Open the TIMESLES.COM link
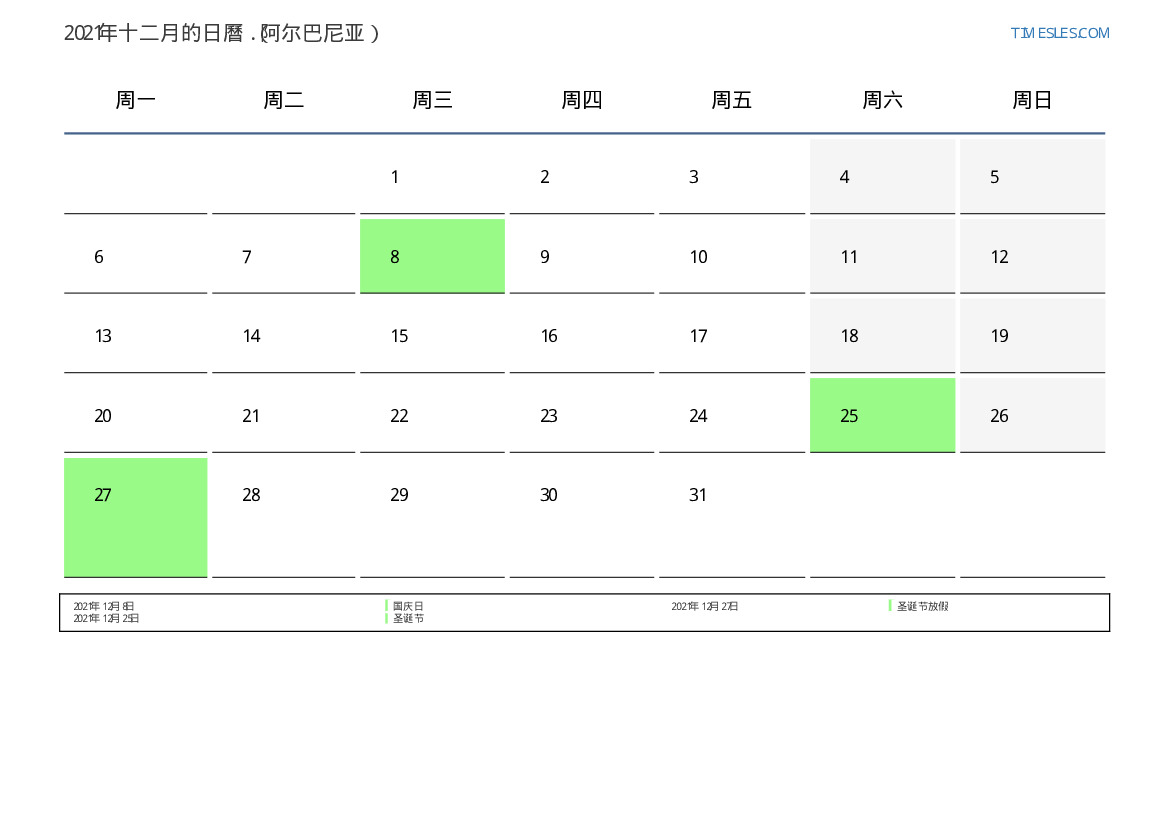Screen dimensions: 1169x827 (1059, 33)
